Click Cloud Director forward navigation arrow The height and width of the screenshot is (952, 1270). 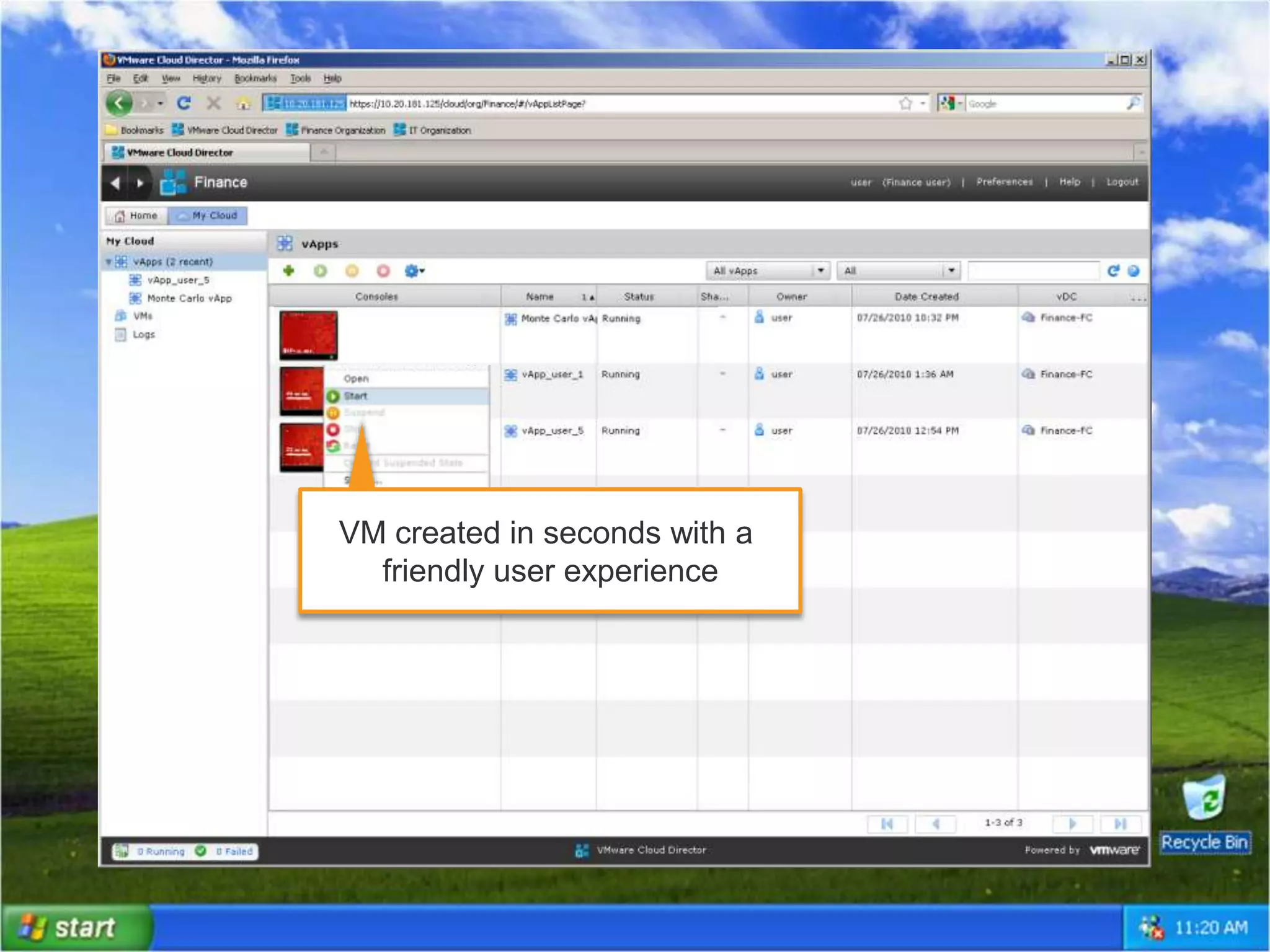click(140, 183)
